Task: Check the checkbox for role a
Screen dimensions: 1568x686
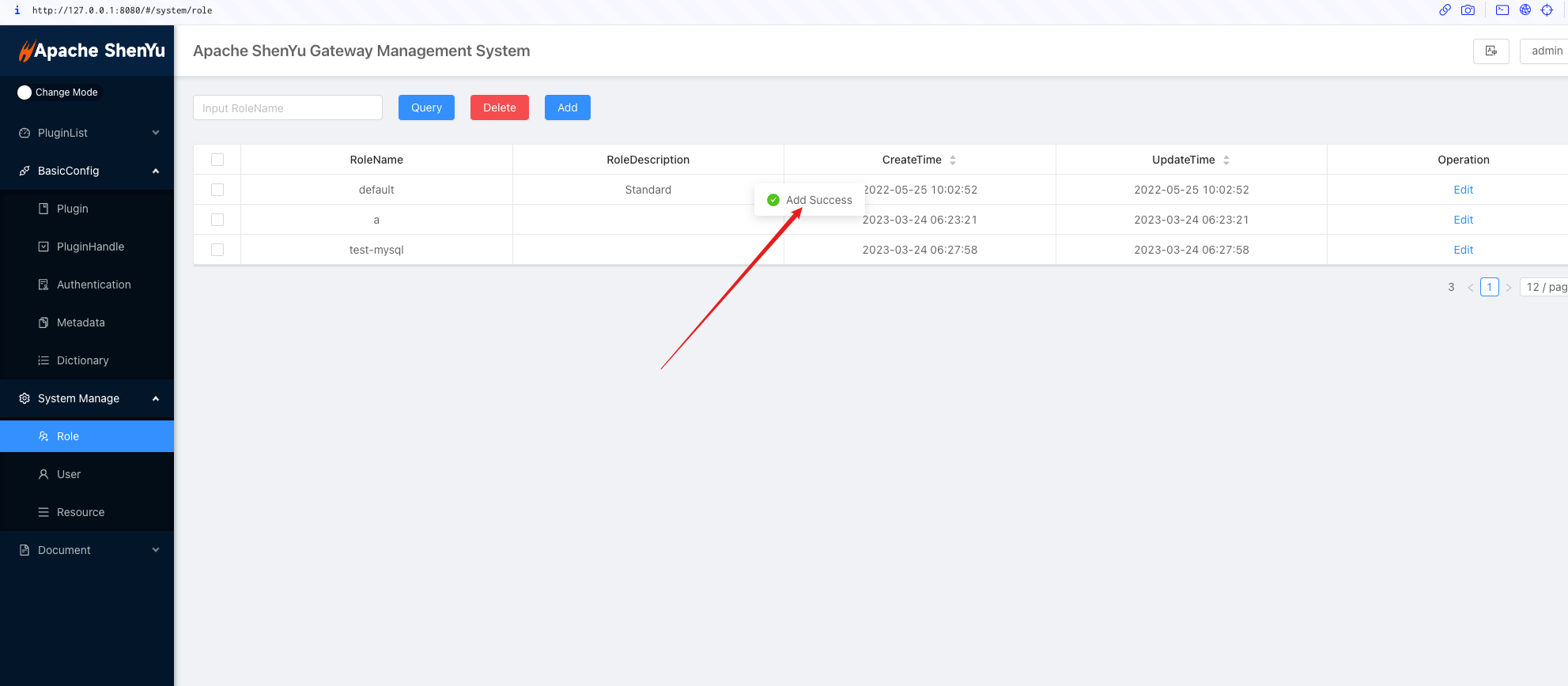Action: [x=217, y=220]
